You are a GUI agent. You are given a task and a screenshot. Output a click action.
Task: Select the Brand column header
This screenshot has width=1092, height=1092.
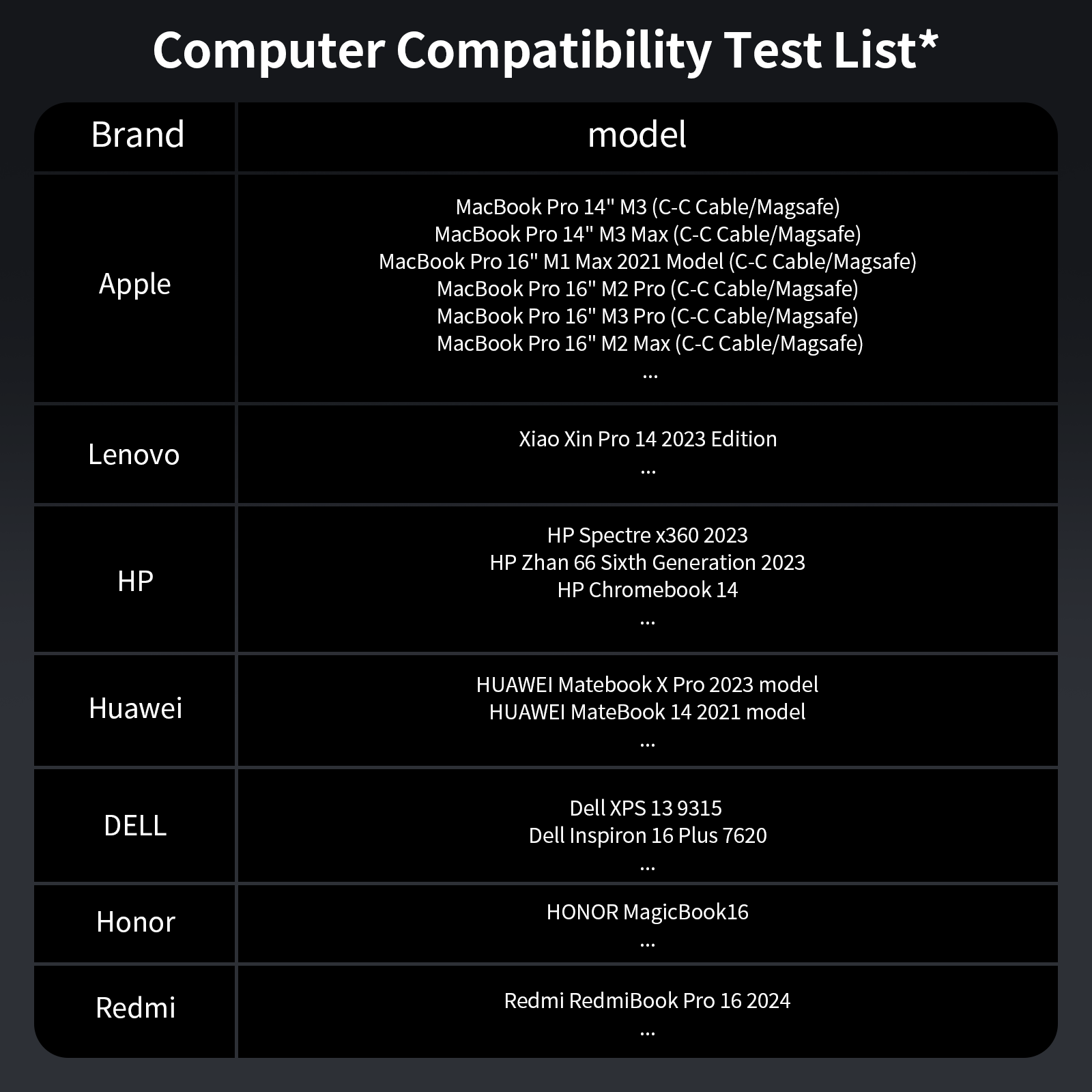coord(137,134)
